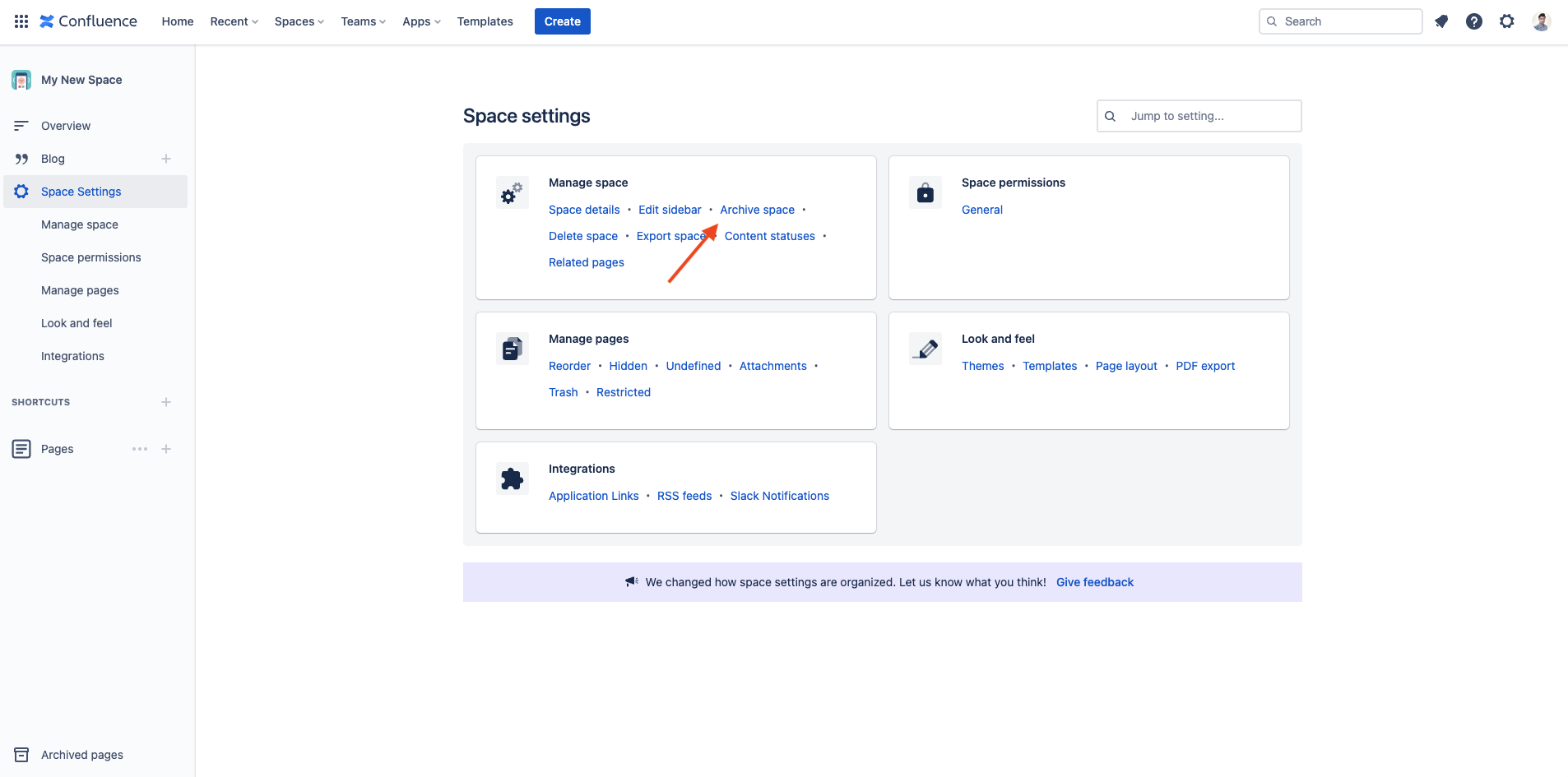
Task: Go to Home in the top navigation
Action: pyautogui.click(x=177, y=21)
